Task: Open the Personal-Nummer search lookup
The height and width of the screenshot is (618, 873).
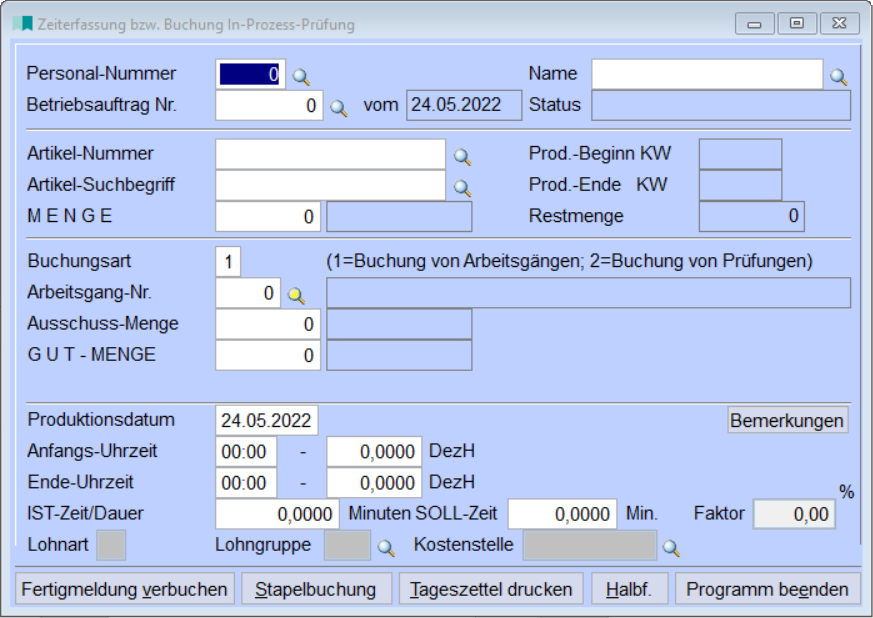Action: click(300, 73)
